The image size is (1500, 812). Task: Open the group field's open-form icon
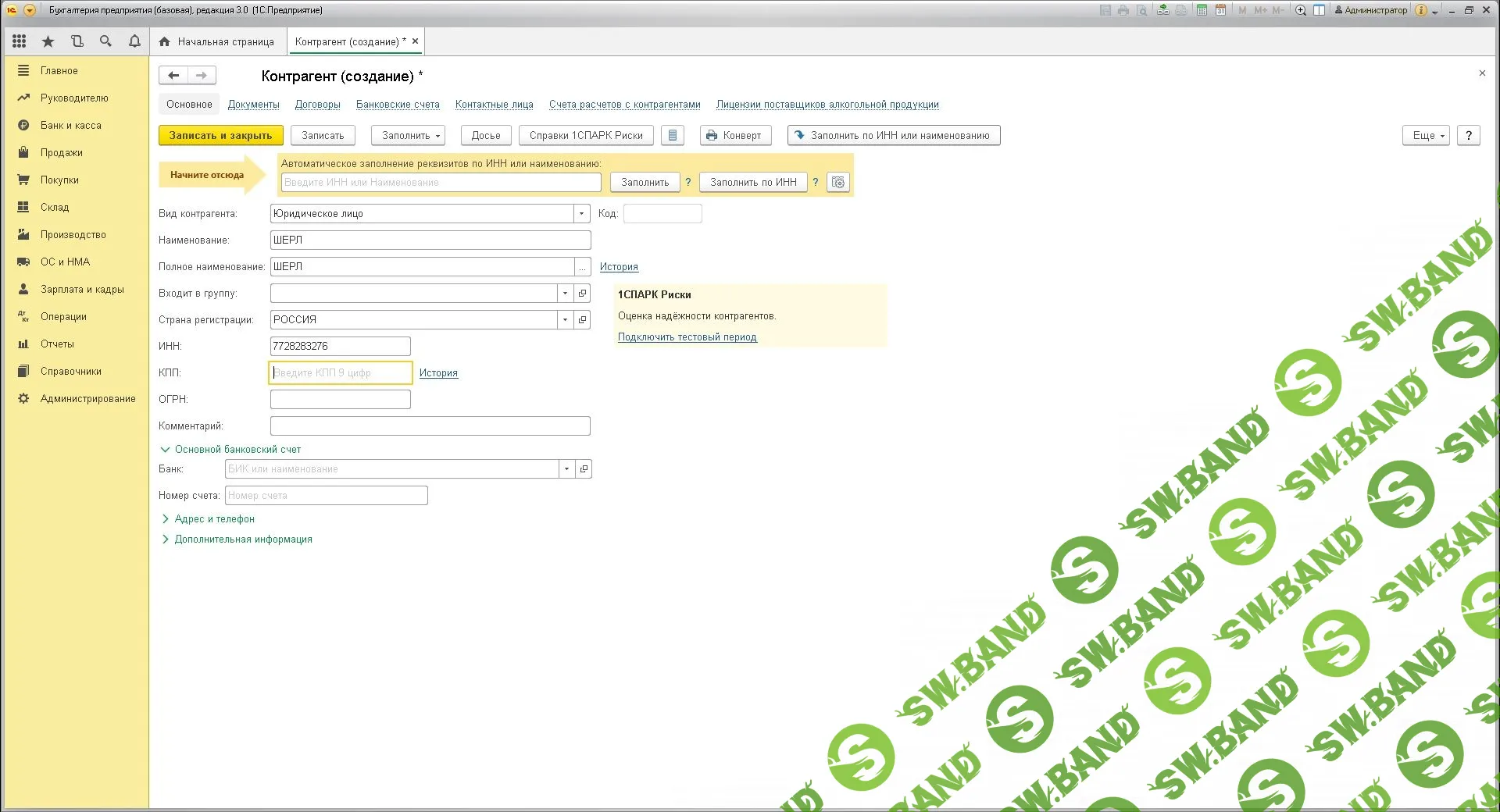[582, 294]
